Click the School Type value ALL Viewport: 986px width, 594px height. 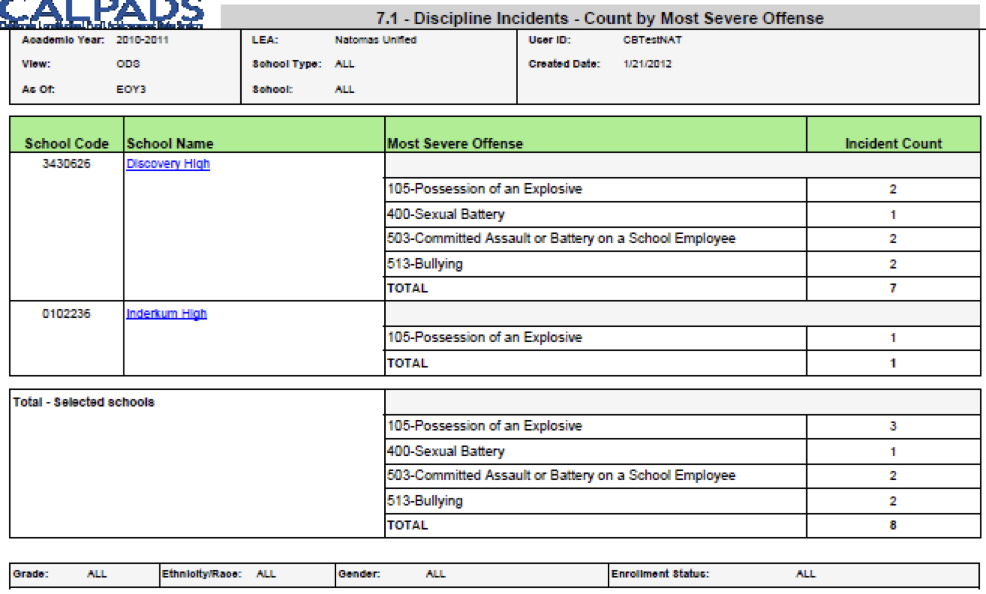coord(345,64)
